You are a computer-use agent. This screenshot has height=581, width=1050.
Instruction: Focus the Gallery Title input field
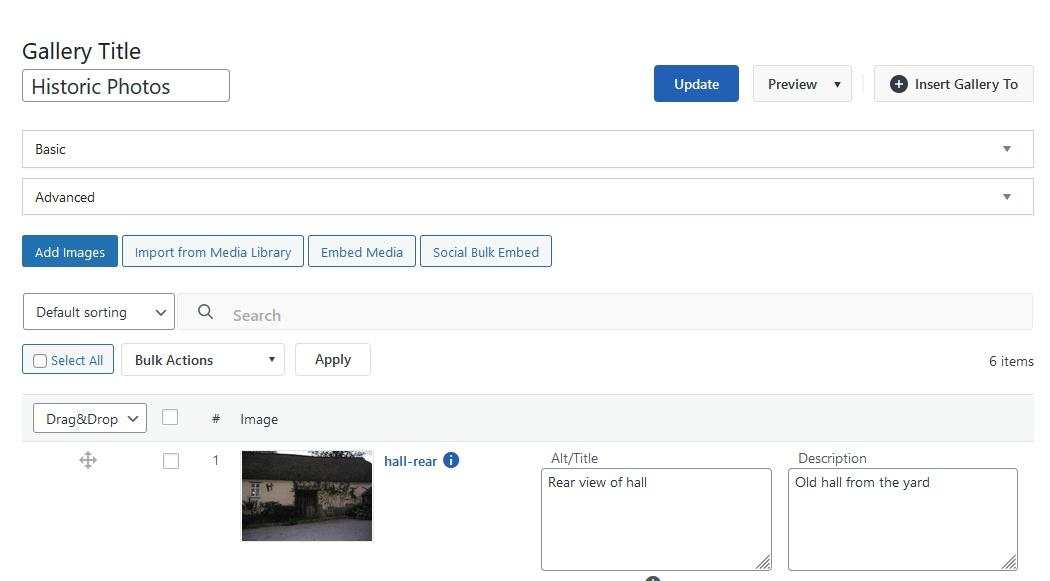pyautogui.click(x=126, y=86)
